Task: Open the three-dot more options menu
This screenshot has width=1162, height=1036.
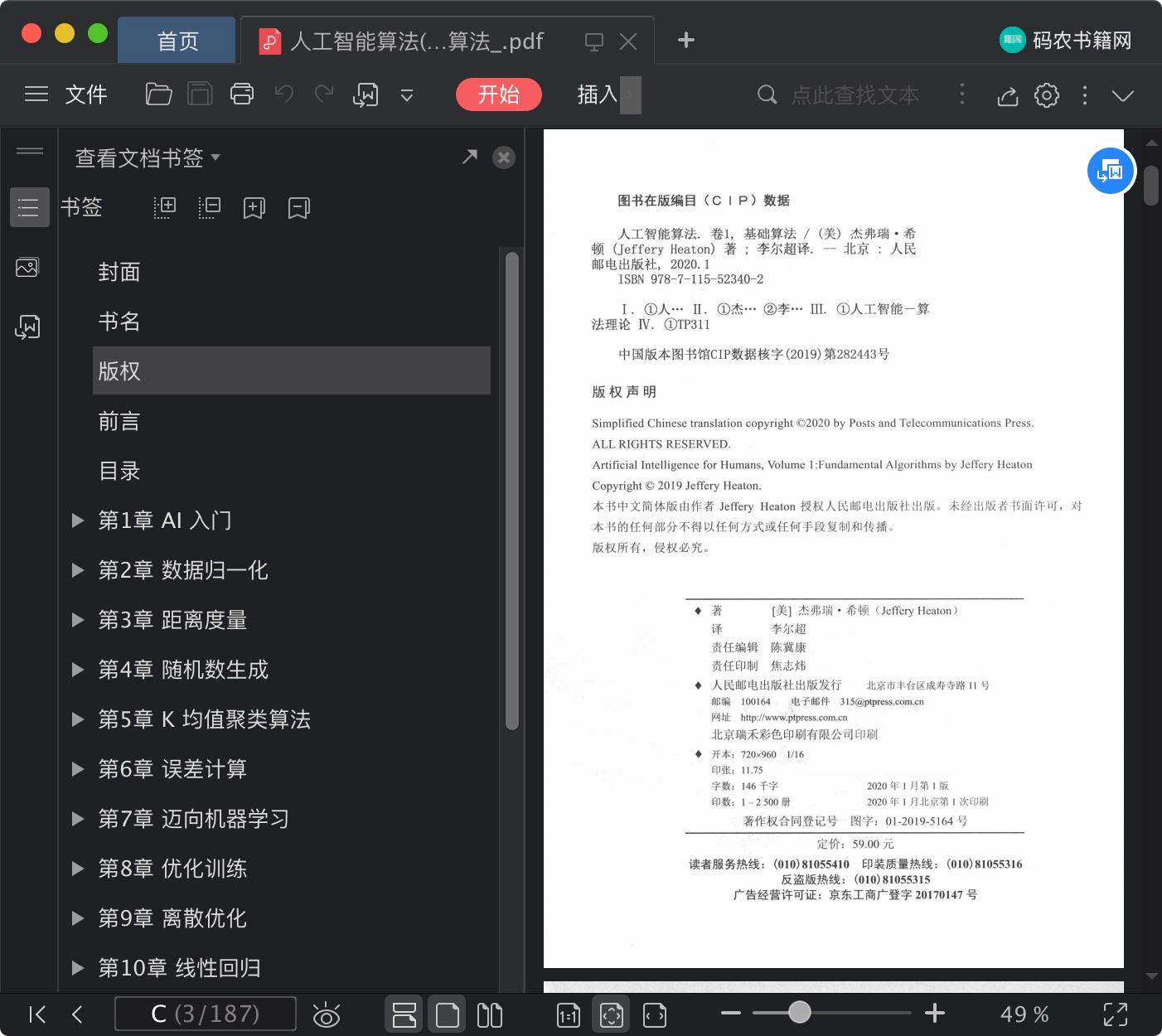Action: point(1085,95)
